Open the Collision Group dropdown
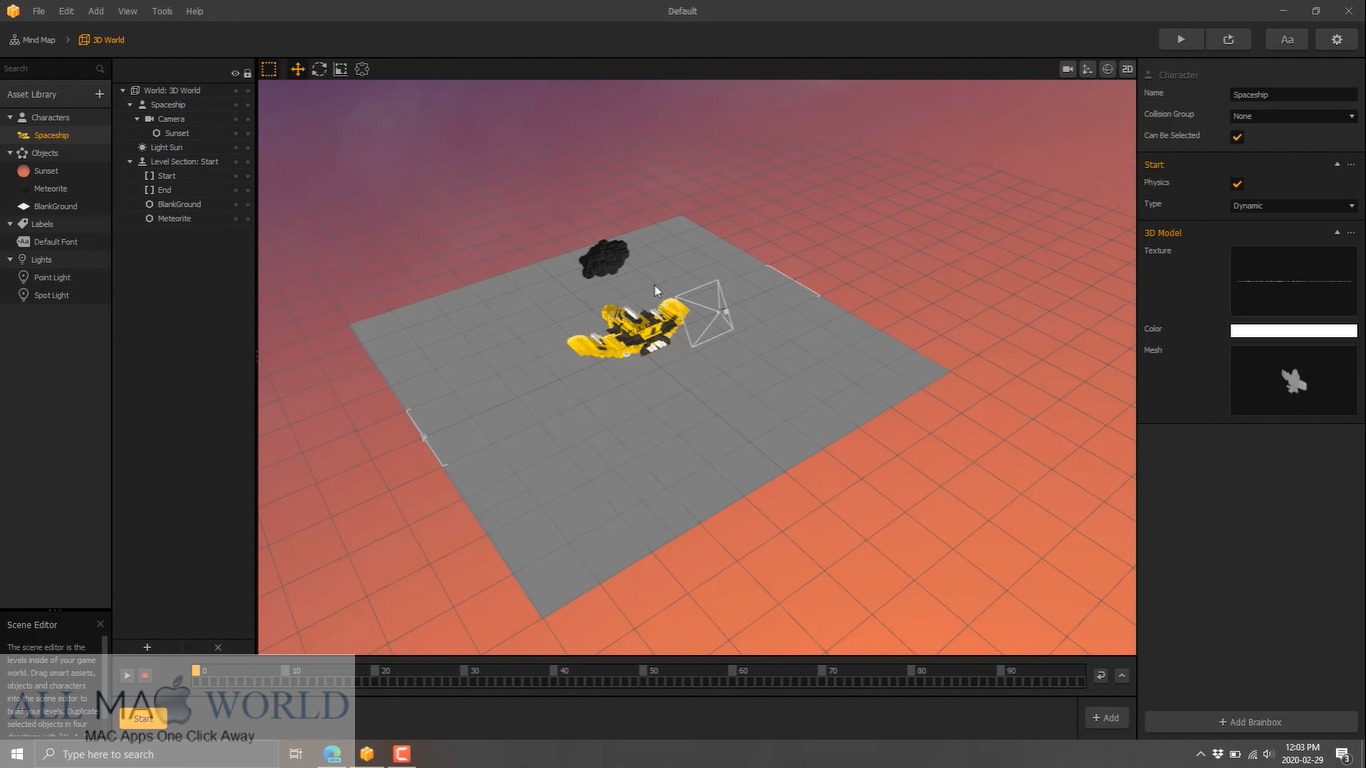The image size is (1366, 768). click(x=1294, y=116)
